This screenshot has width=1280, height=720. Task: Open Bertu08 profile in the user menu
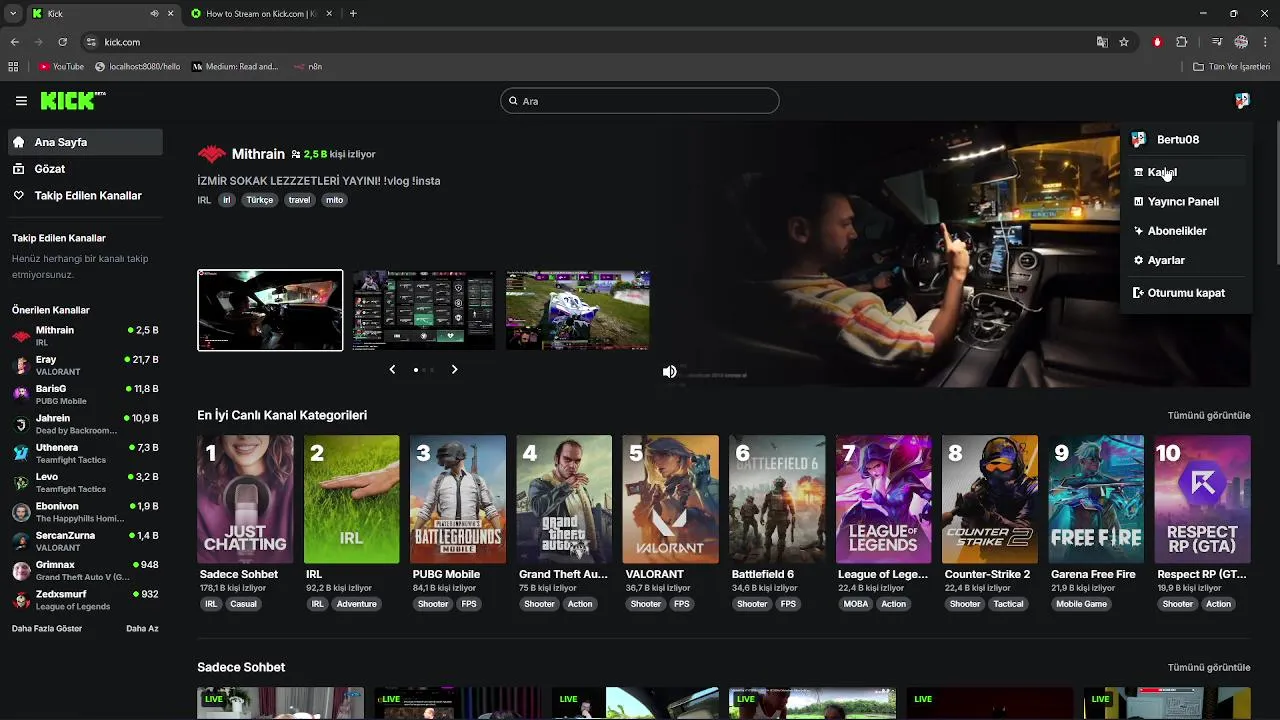click(x=1187, y=140)
